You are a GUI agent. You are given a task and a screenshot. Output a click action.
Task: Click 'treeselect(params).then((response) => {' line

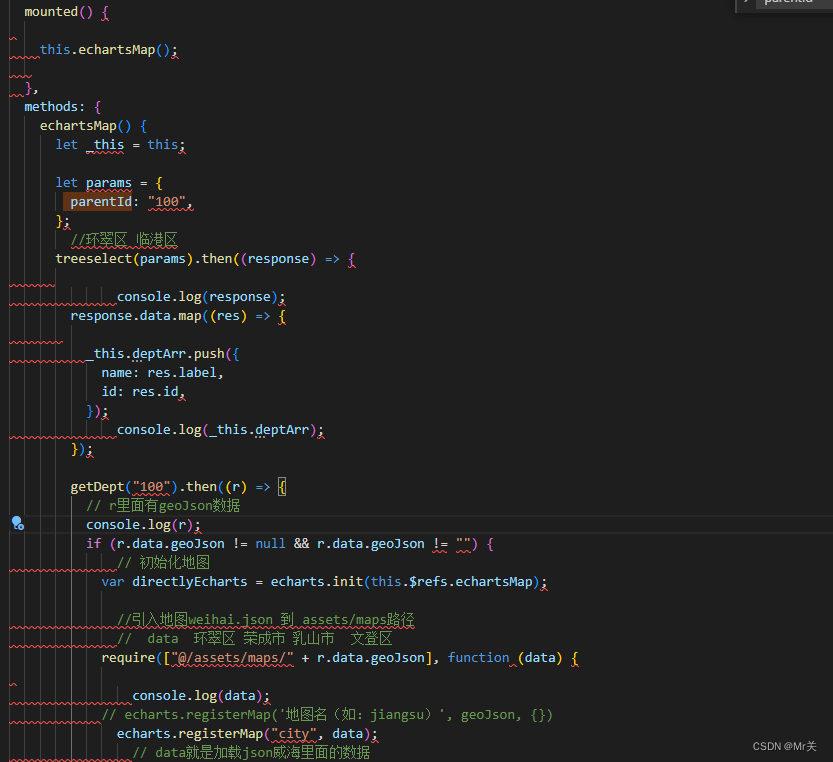click(206, 259)
